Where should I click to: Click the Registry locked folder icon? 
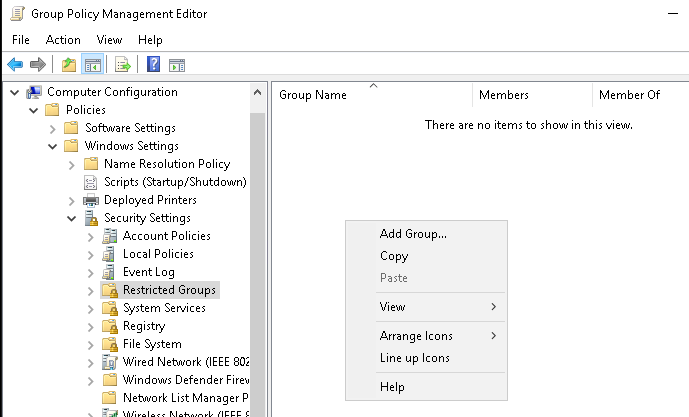(110, 326)
